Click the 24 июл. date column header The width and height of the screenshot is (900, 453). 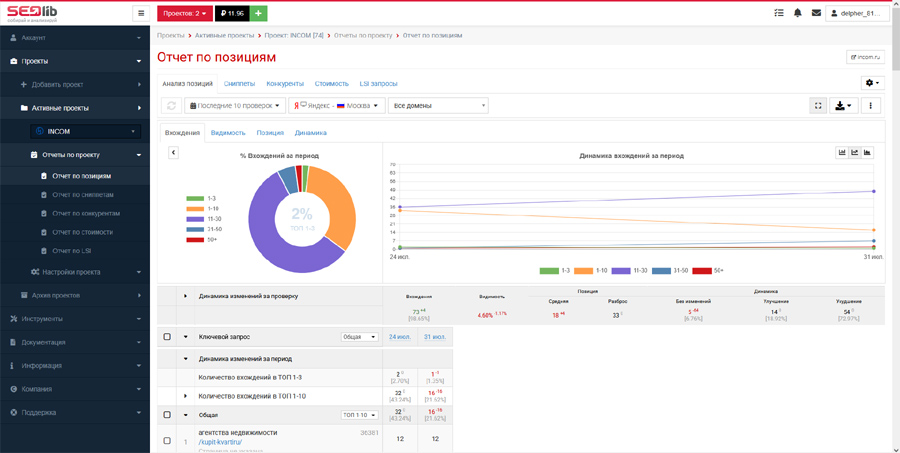click(x=400, y=337)
